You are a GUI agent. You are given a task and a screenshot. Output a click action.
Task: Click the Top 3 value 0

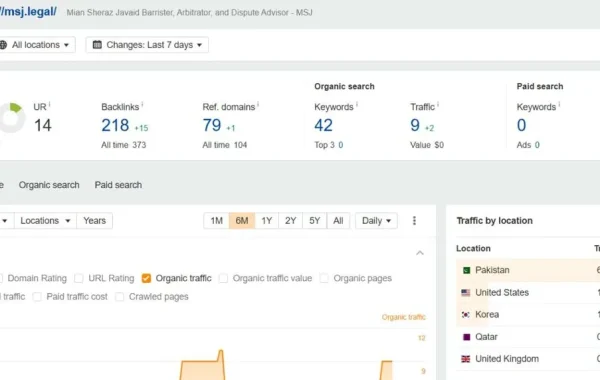[x=341, y=145]
